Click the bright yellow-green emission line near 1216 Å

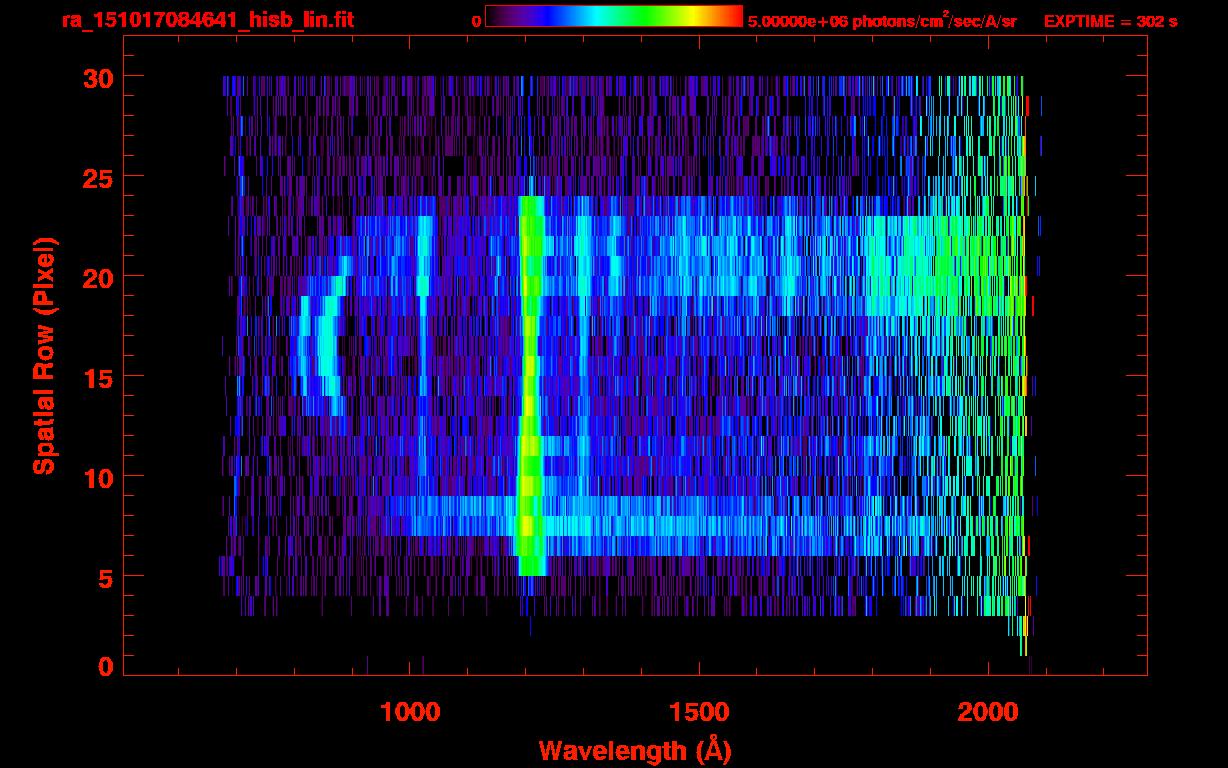pos(531,386)
